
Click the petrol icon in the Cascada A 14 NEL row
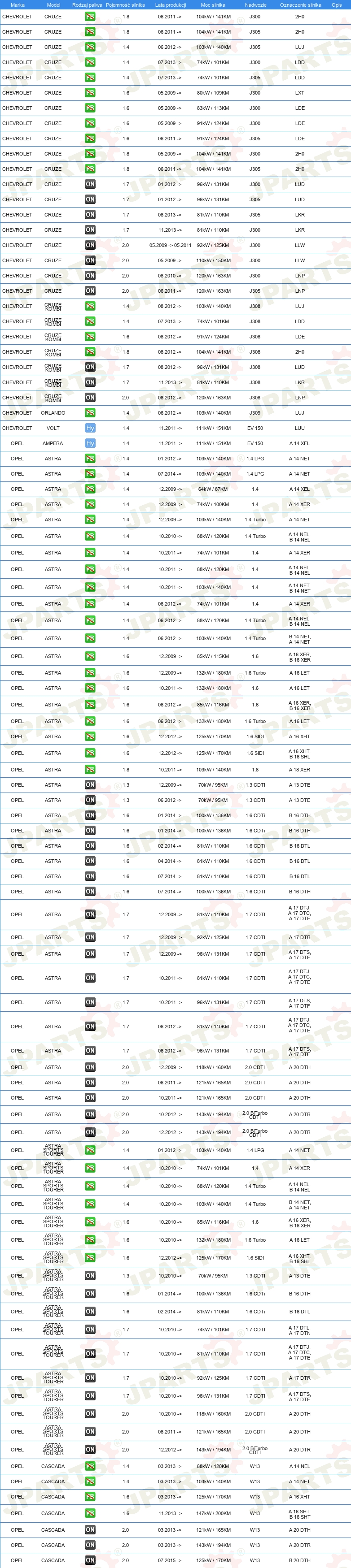pos(90,1466)
